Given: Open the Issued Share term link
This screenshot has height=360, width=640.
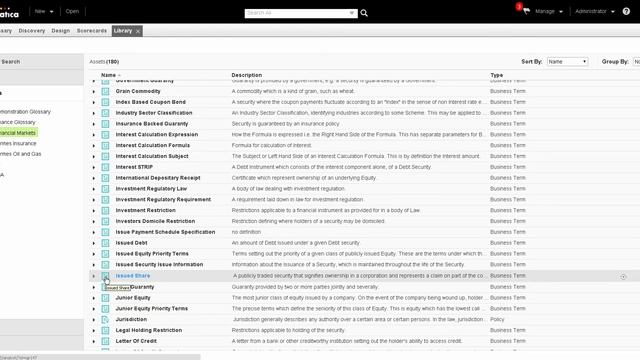Looking at the screenshot, I should [x=133, y=276].
